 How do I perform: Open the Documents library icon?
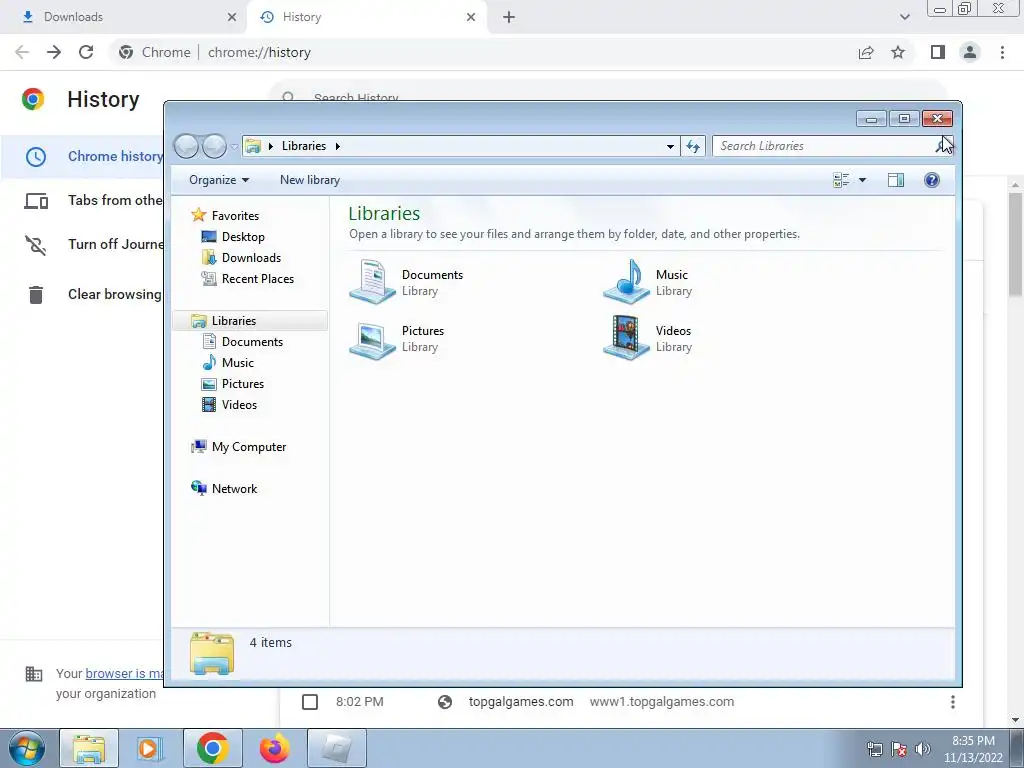(372, 281)
